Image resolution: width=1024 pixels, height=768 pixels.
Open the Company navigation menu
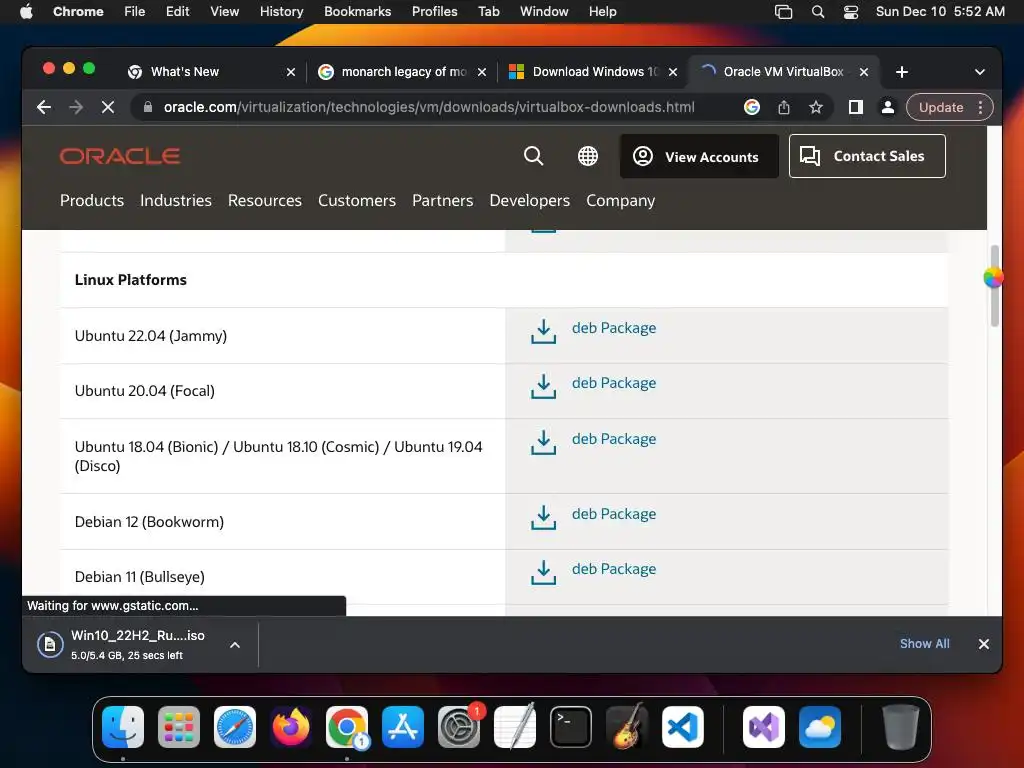[x=620, y=200]
